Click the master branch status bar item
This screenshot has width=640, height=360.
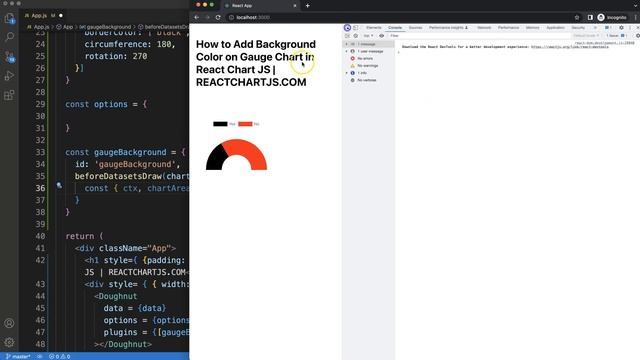click(18, 356)
